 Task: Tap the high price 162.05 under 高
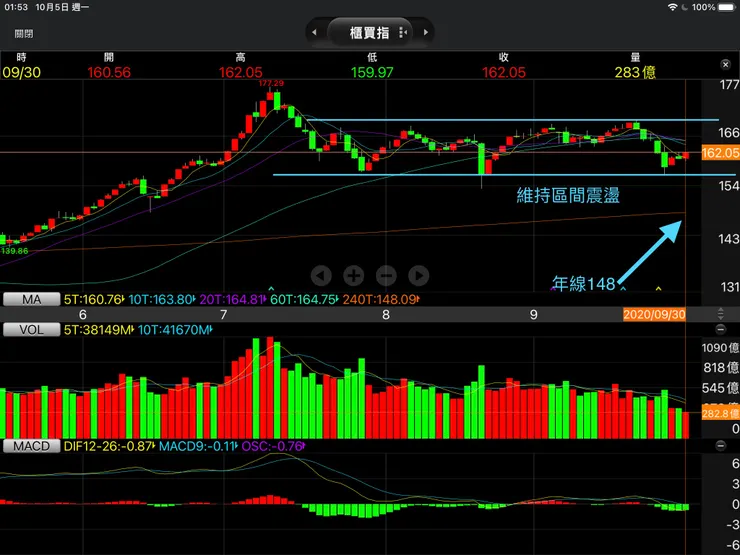[241, 72]
